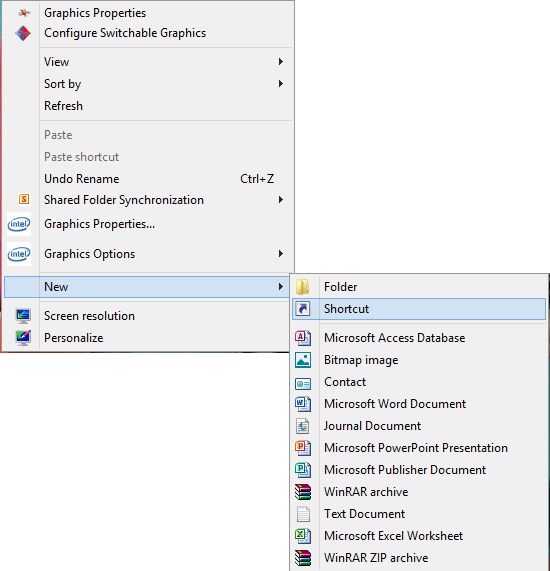Click the Shortcut arrow icon
The height and width of the screenshot is (571, 550).
[303, 309]
